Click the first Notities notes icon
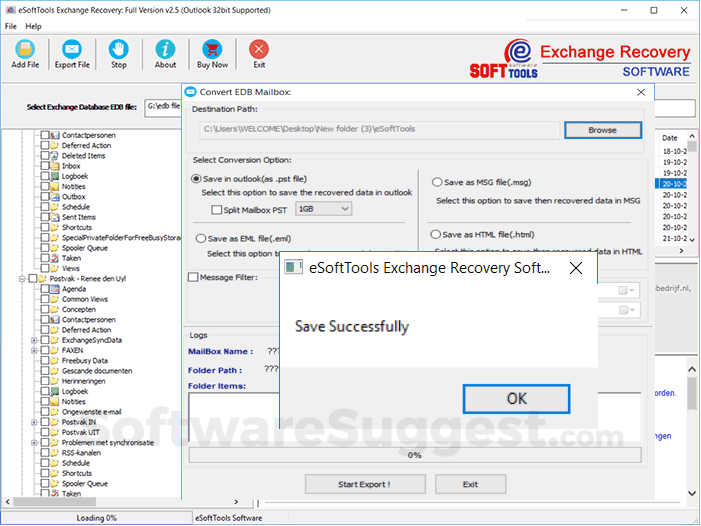This screenshot has height=526, width=701. pos(55,186)
